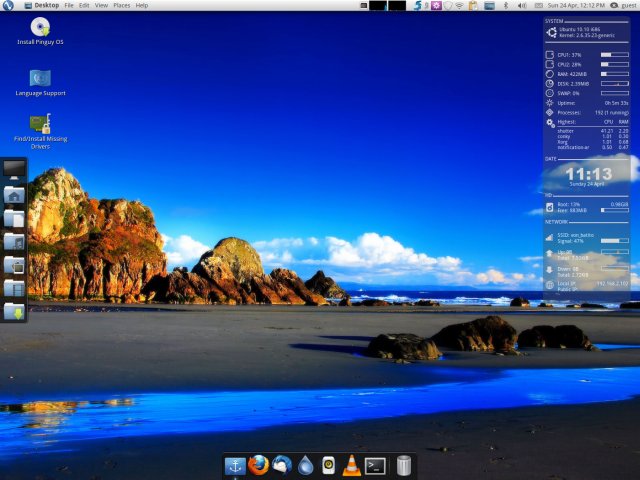Click the Pinguy logo menu in top panel

[x=8, y=5]
